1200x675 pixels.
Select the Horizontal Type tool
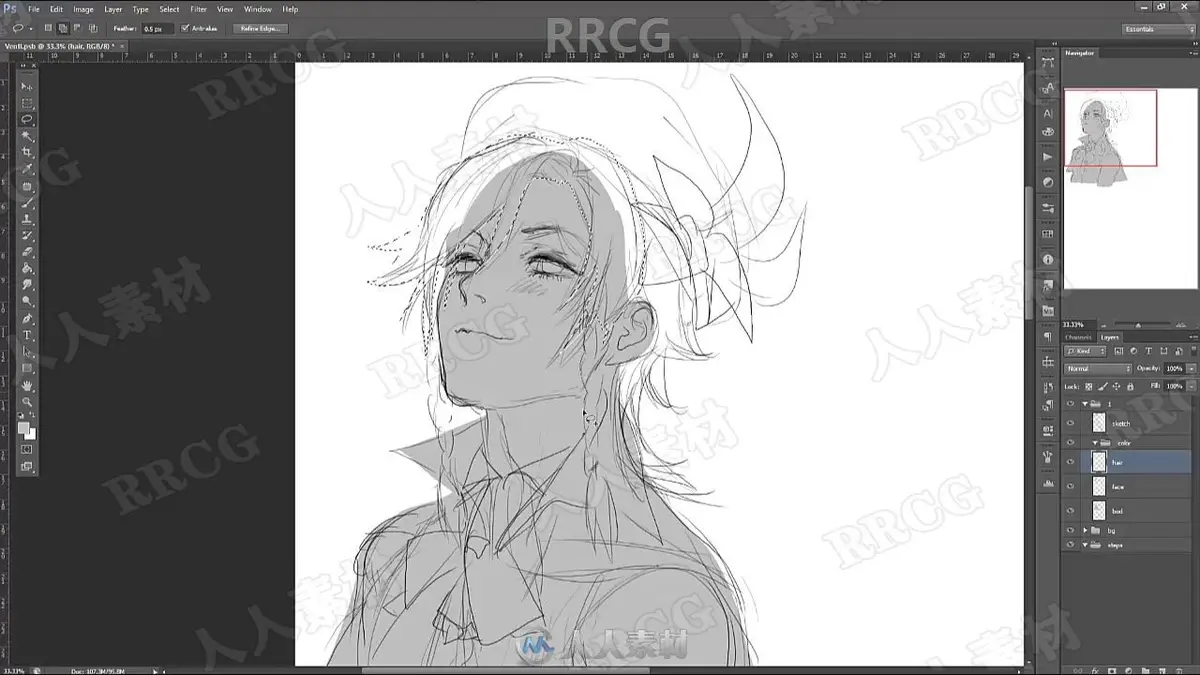click(x=27, y=335)
